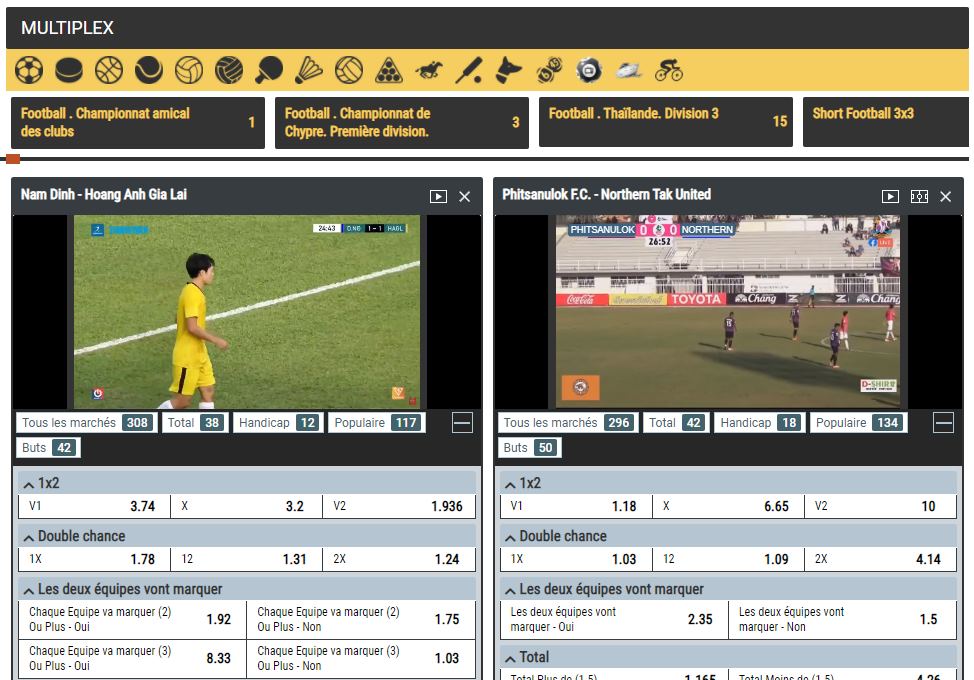Open the Populaire 134 tab for Phitsanulok
Viewport: 974px width, 680px height.
[x=857, y=422]
